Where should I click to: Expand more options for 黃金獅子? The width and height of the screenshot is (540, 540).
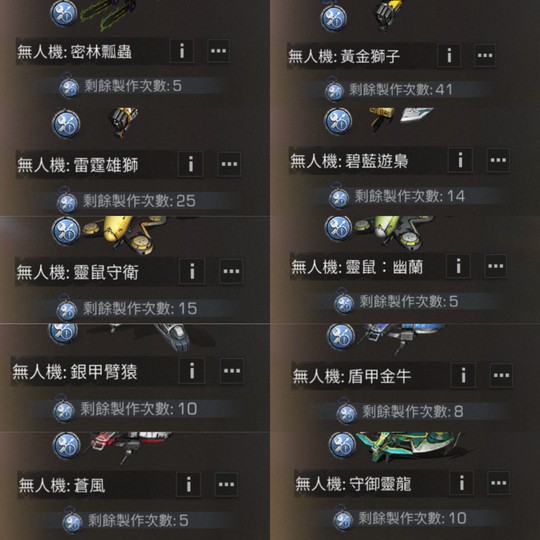[485, 55]
